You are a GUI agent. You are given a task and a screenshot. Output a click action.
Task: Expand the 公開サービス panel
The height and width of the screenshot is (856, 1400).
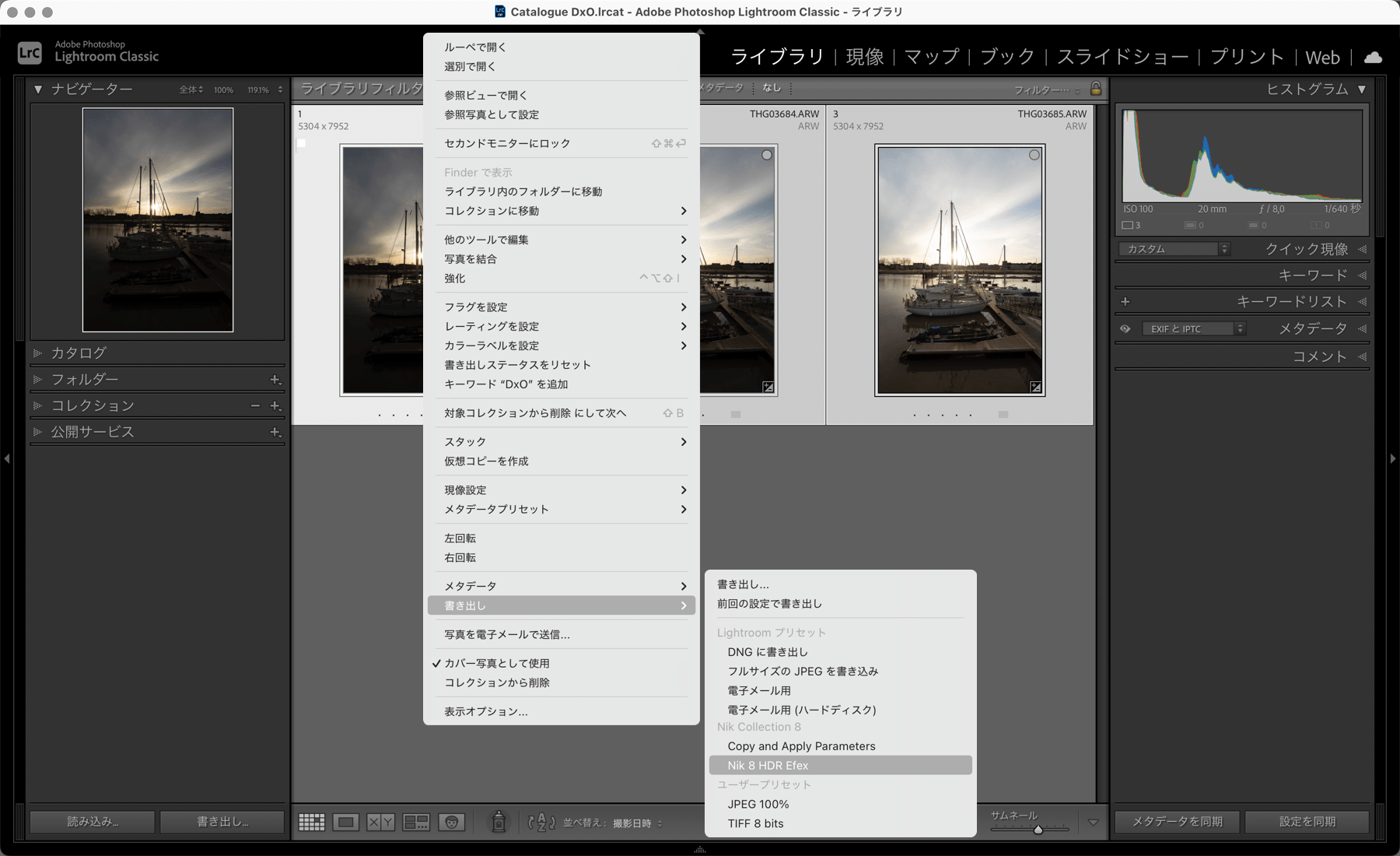[x=37, y=432]
